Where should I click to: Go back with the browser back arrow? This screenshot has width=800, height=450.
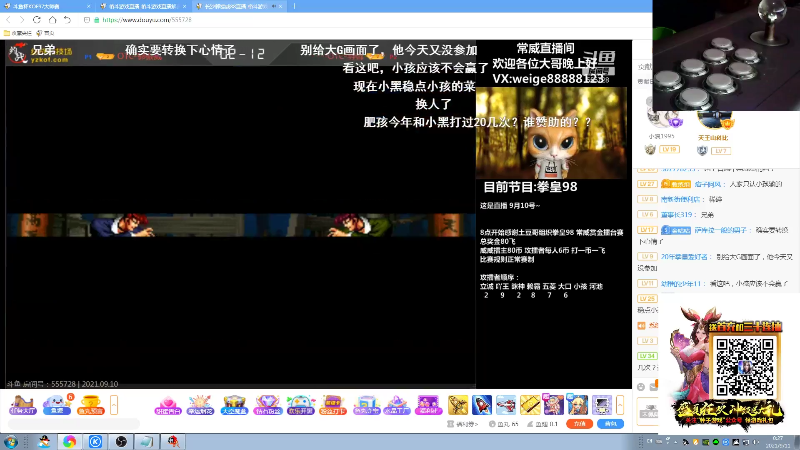8,20
